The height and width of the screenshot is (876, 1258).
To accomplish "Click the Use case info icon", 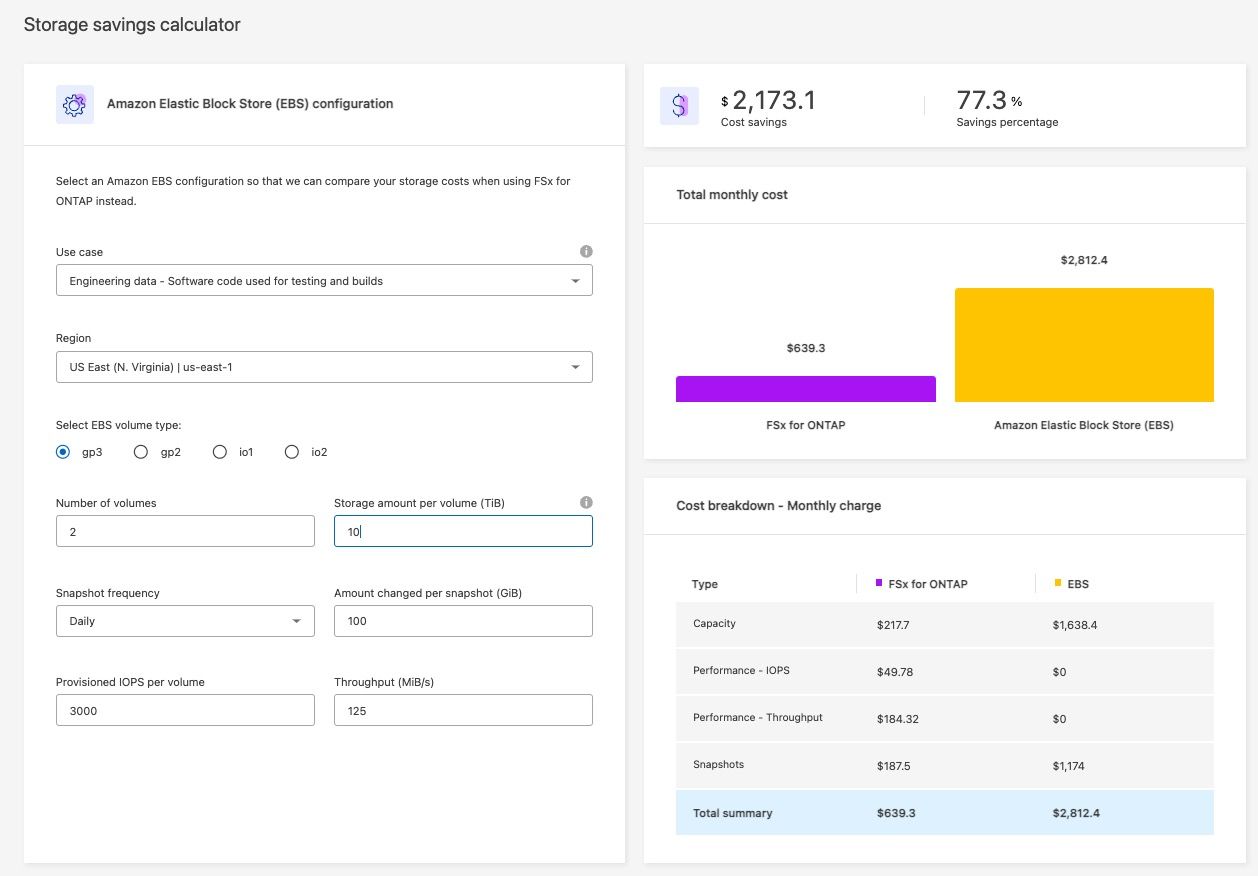I will [586, 252].
